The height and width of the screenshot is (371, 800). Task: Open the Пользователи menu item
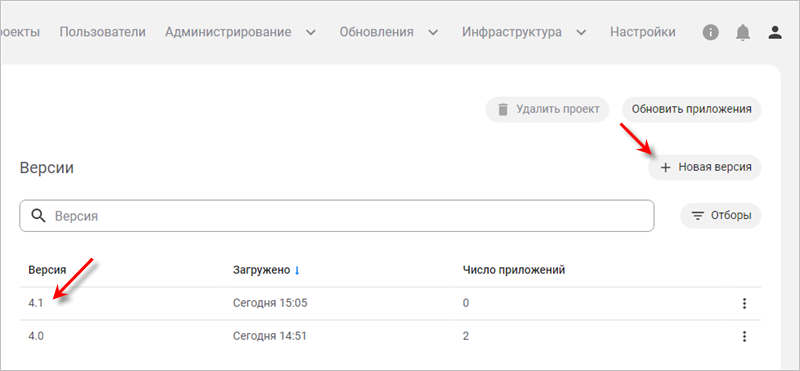click(103, 32)
